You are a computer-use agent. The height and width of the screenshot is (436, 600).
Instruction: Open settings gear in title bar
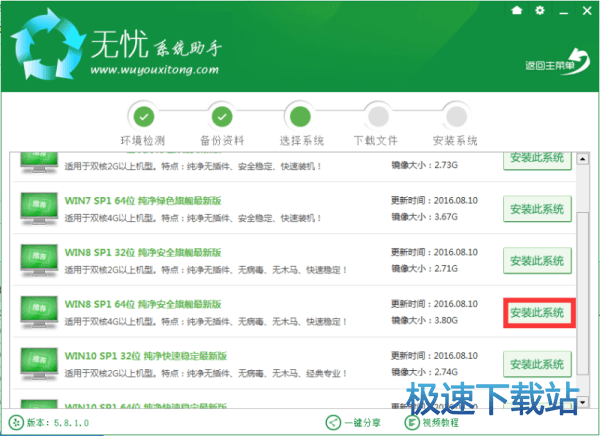pyautogui.click(x=540, y=10)
